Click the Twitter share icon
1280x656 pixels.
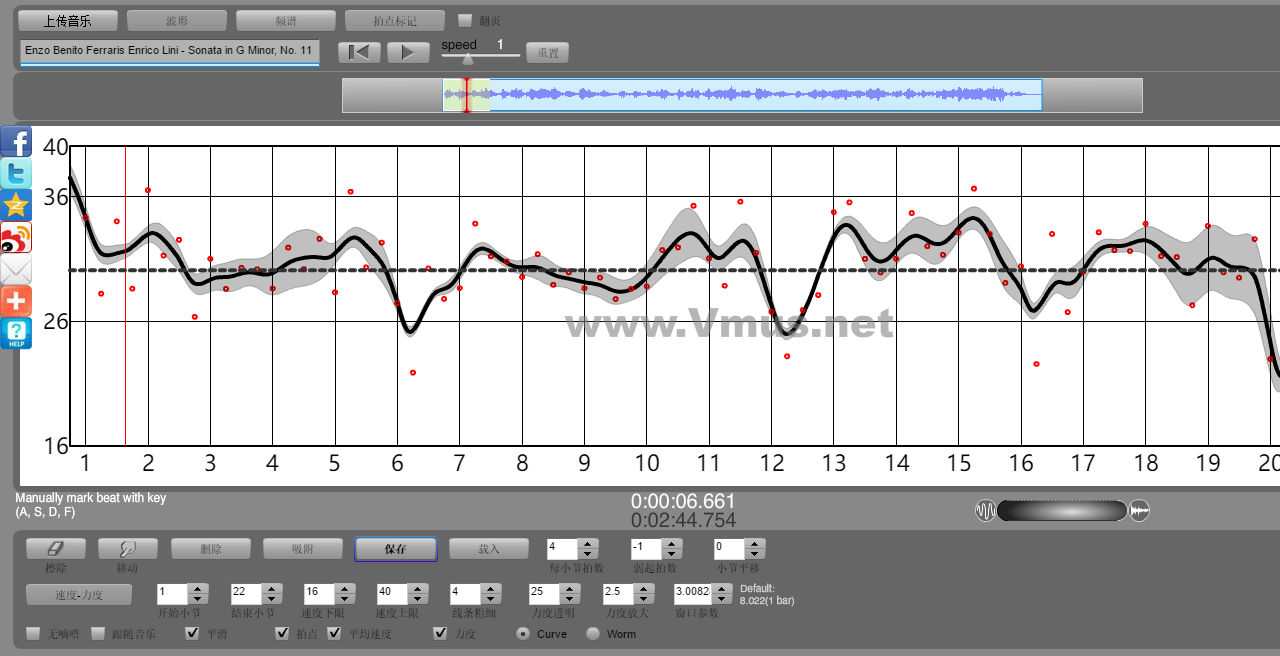point(16,173)
